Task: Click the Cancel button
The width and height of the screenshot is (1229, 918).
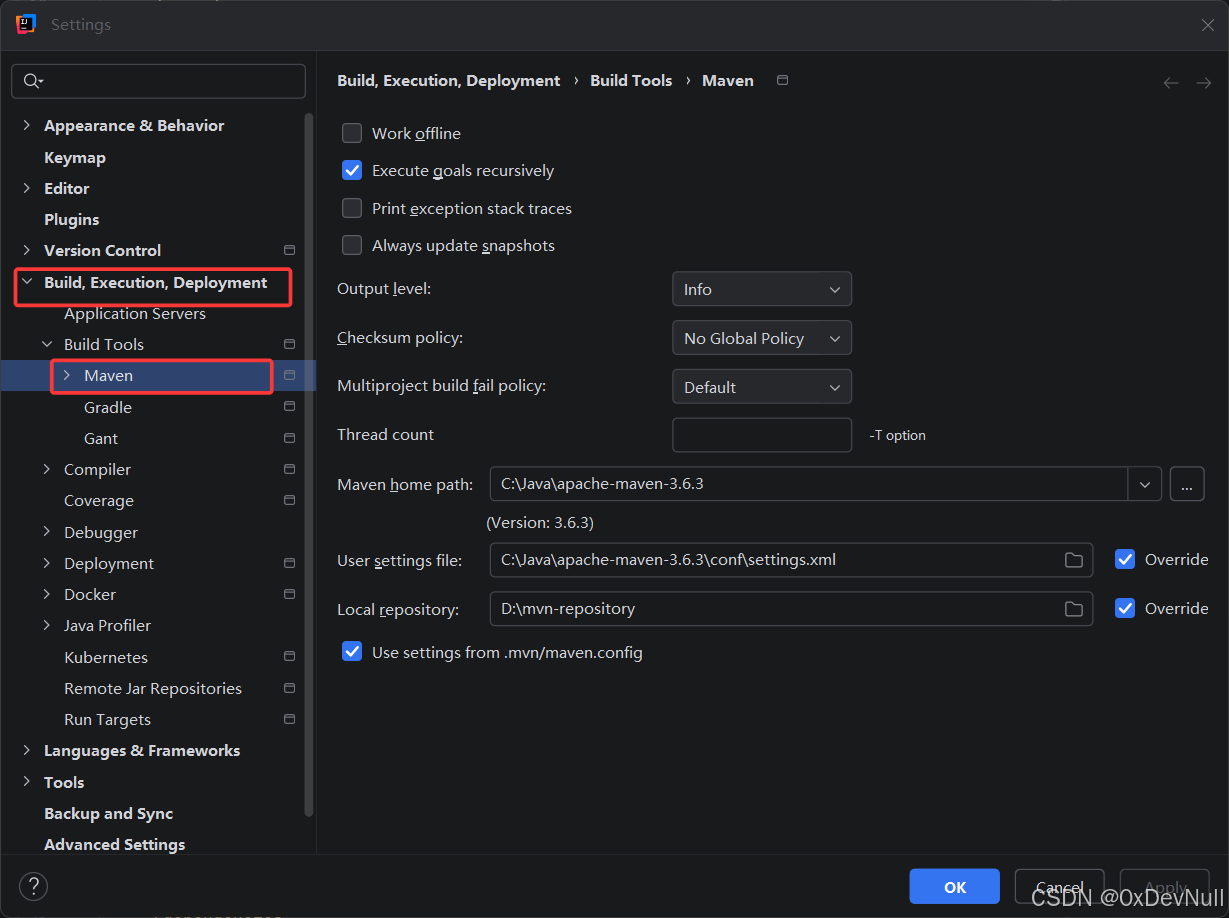Action: [x=1060, y=887]
